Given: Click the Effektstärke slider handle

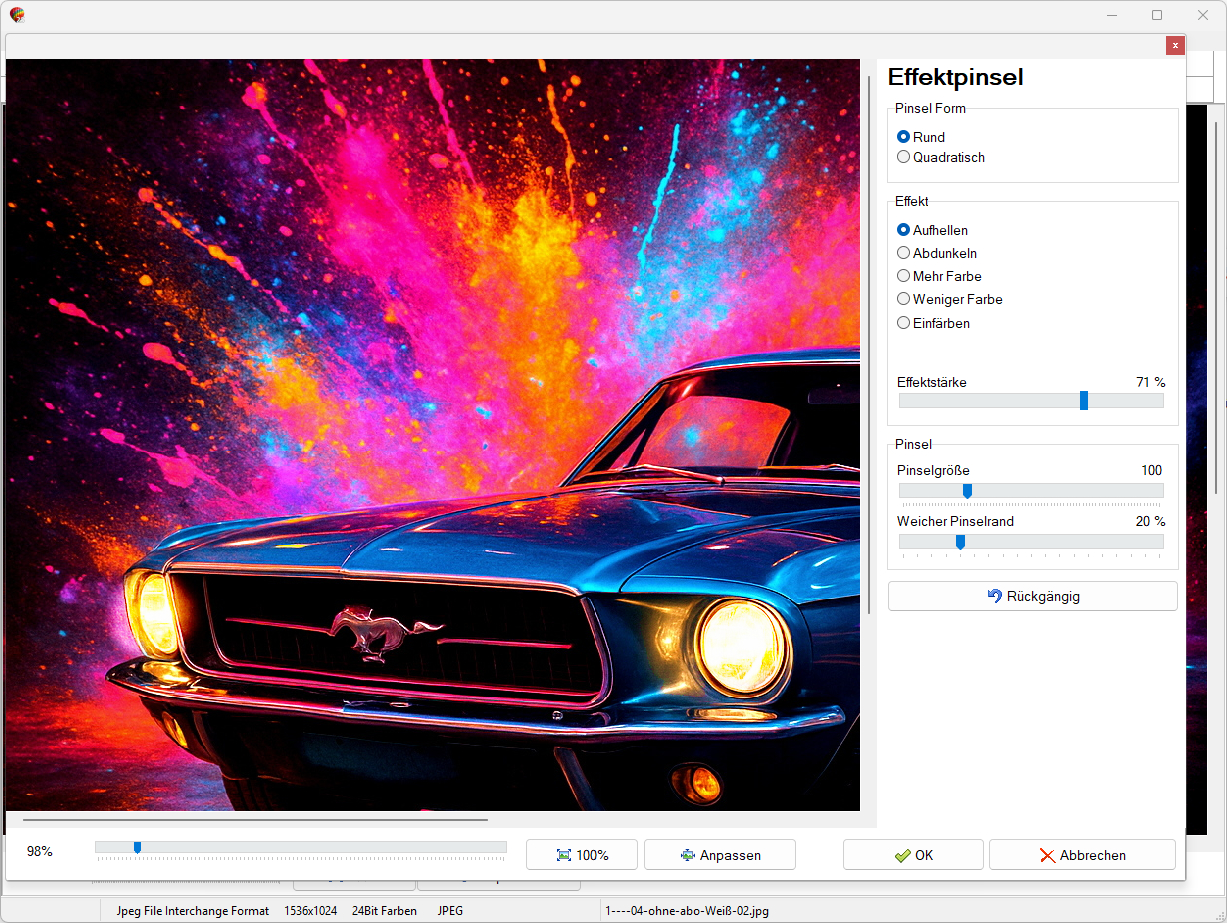Looking at the screenshot, I should (1084, 401).
